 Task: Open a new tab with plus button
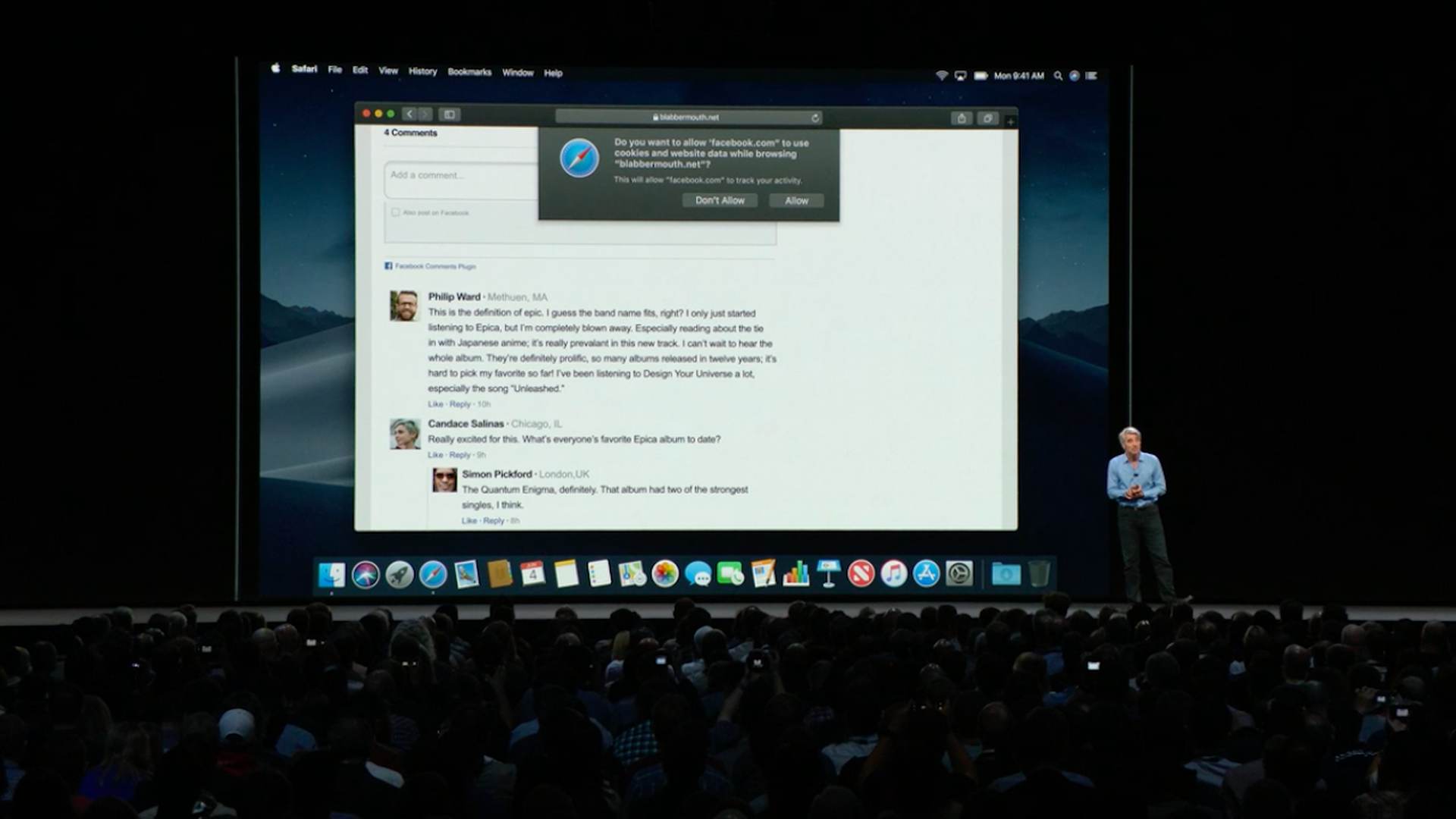(x=1010, y=121)
